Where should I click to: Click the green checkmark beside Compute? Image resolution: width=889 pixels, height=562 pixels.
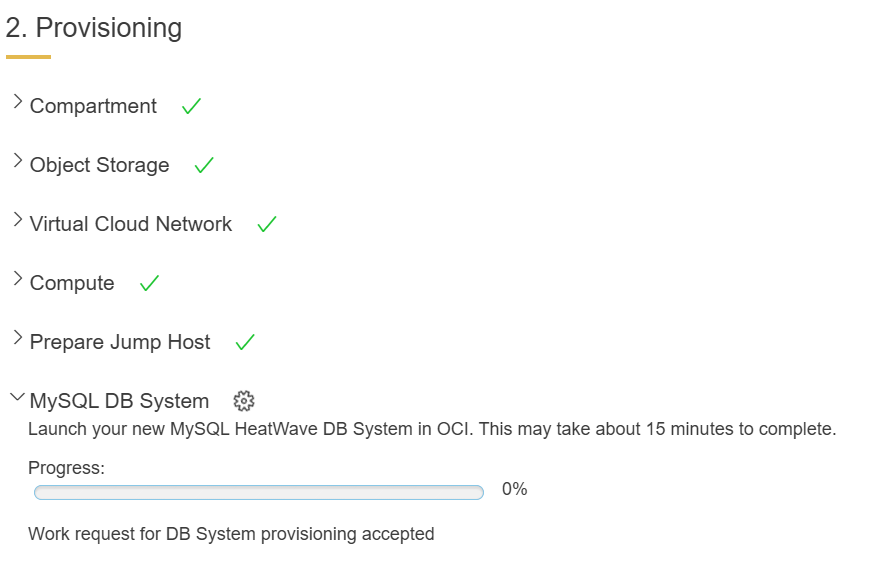click(149, 284)
